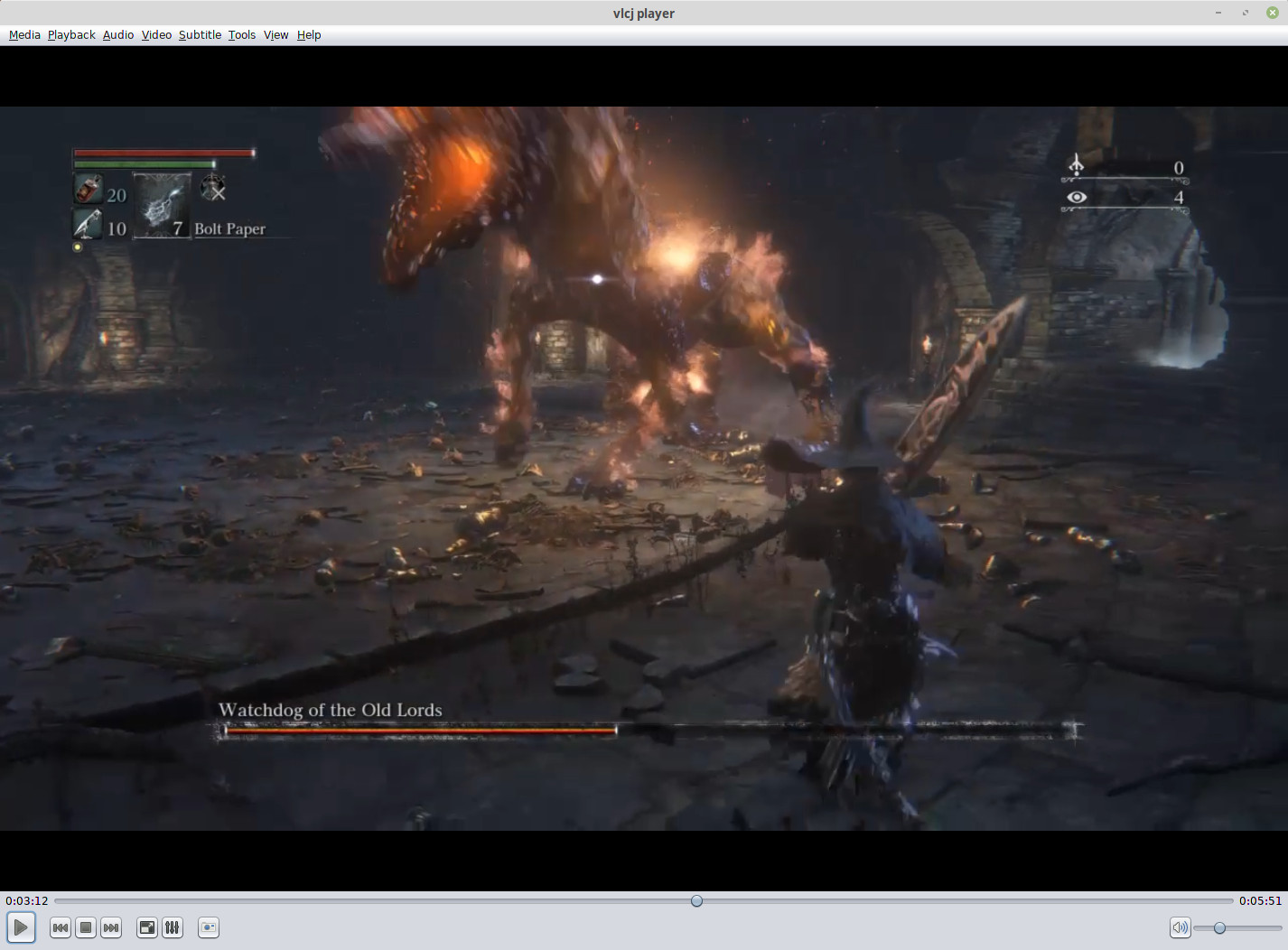
Task: Open the Video menu
Action: 156,34
